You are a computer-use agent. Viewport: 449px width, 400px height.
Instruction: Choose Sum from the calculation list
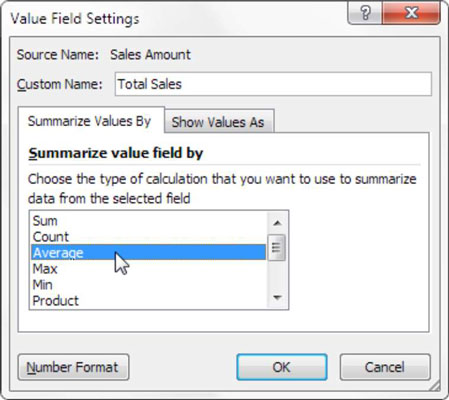pos(149,221)
